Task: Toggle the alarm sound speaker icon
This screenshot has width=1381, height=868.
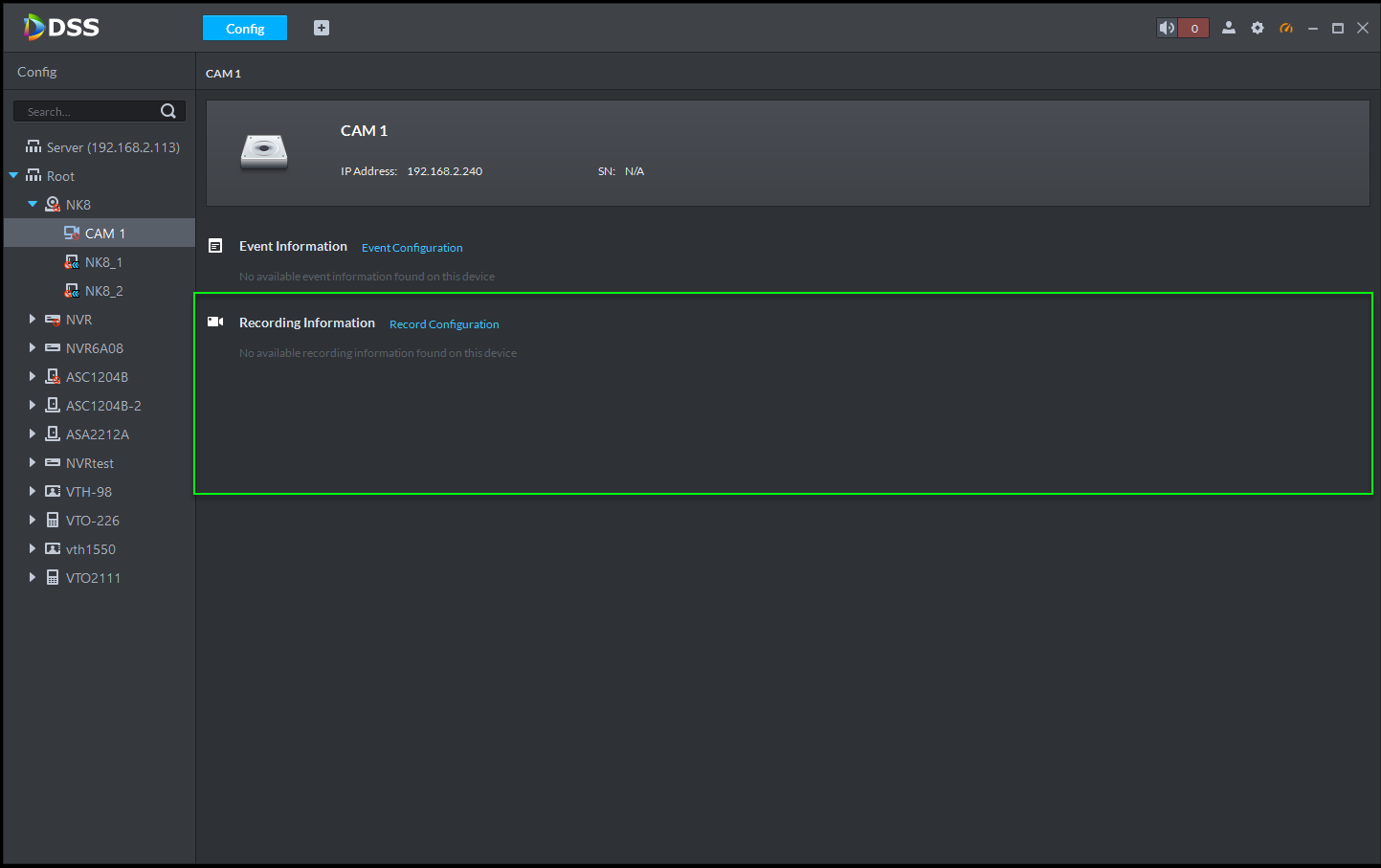Action: point(1167,28)
